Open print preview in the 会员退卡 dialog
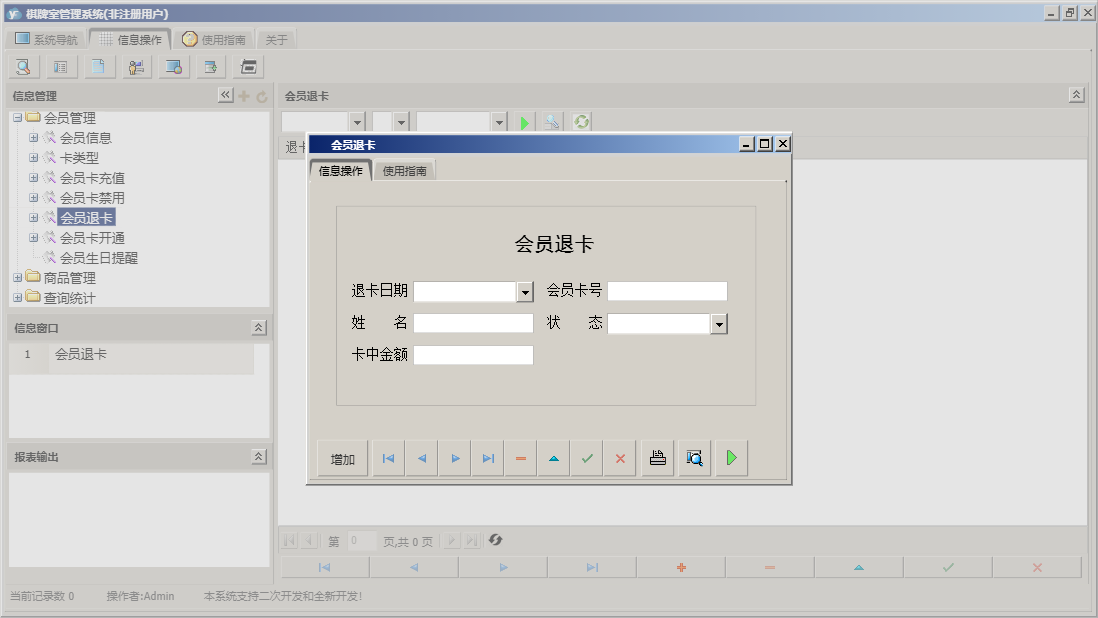 pyautogui.click(x=694, y=457)
